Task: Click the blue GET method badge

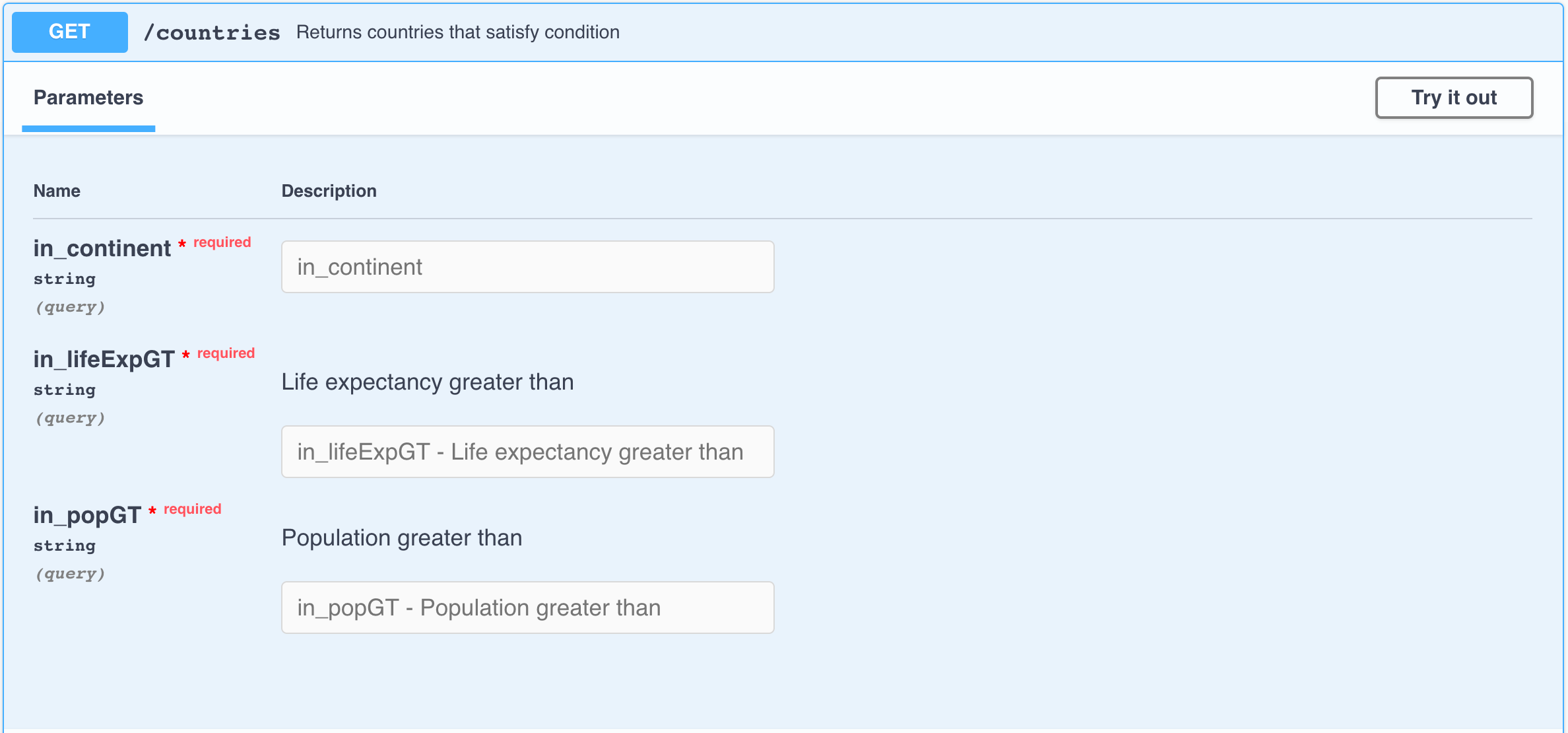Action: 70,32
